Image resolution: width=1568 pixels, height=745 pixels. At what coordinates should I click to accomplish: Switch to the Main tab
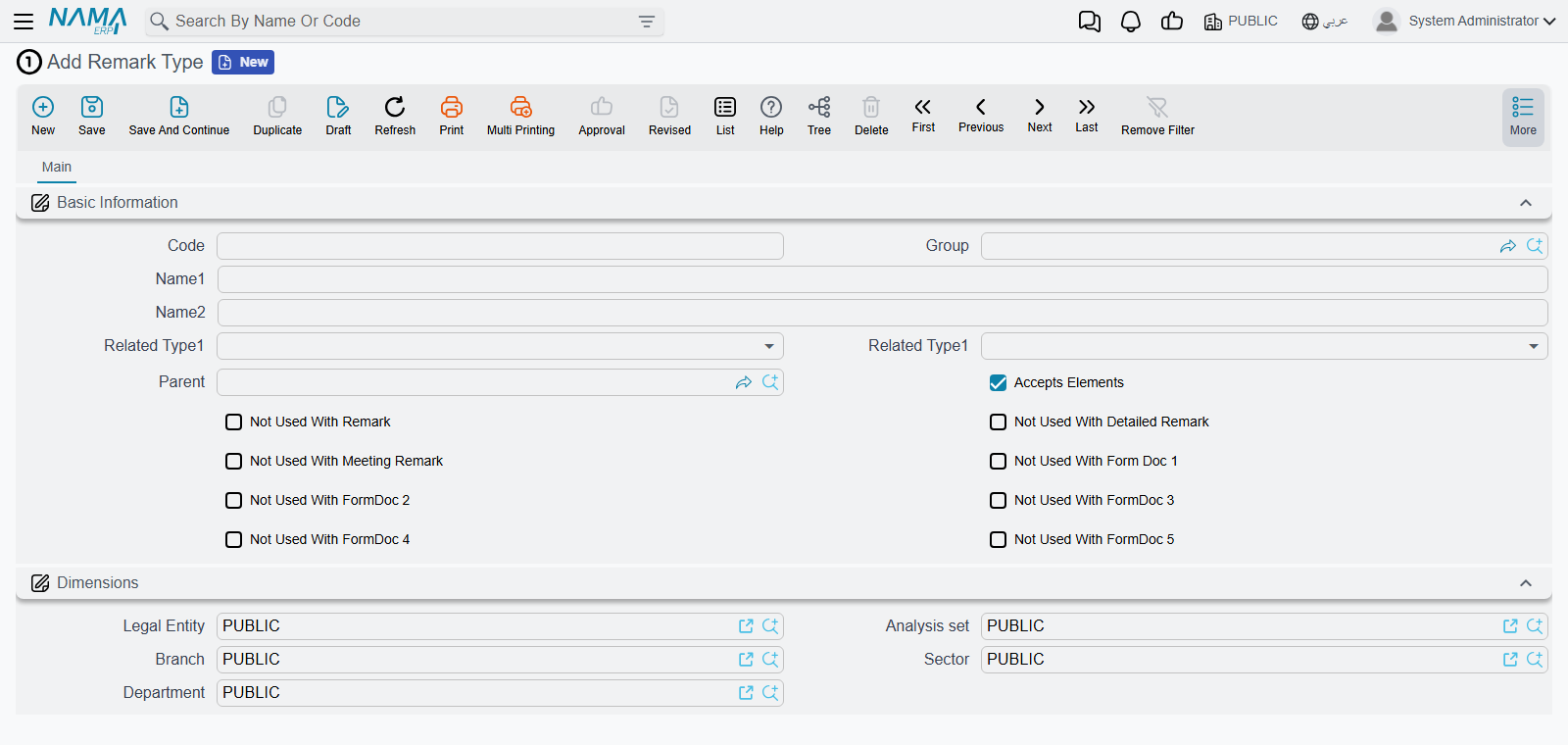pyautogui.click(x=57, y=168)
